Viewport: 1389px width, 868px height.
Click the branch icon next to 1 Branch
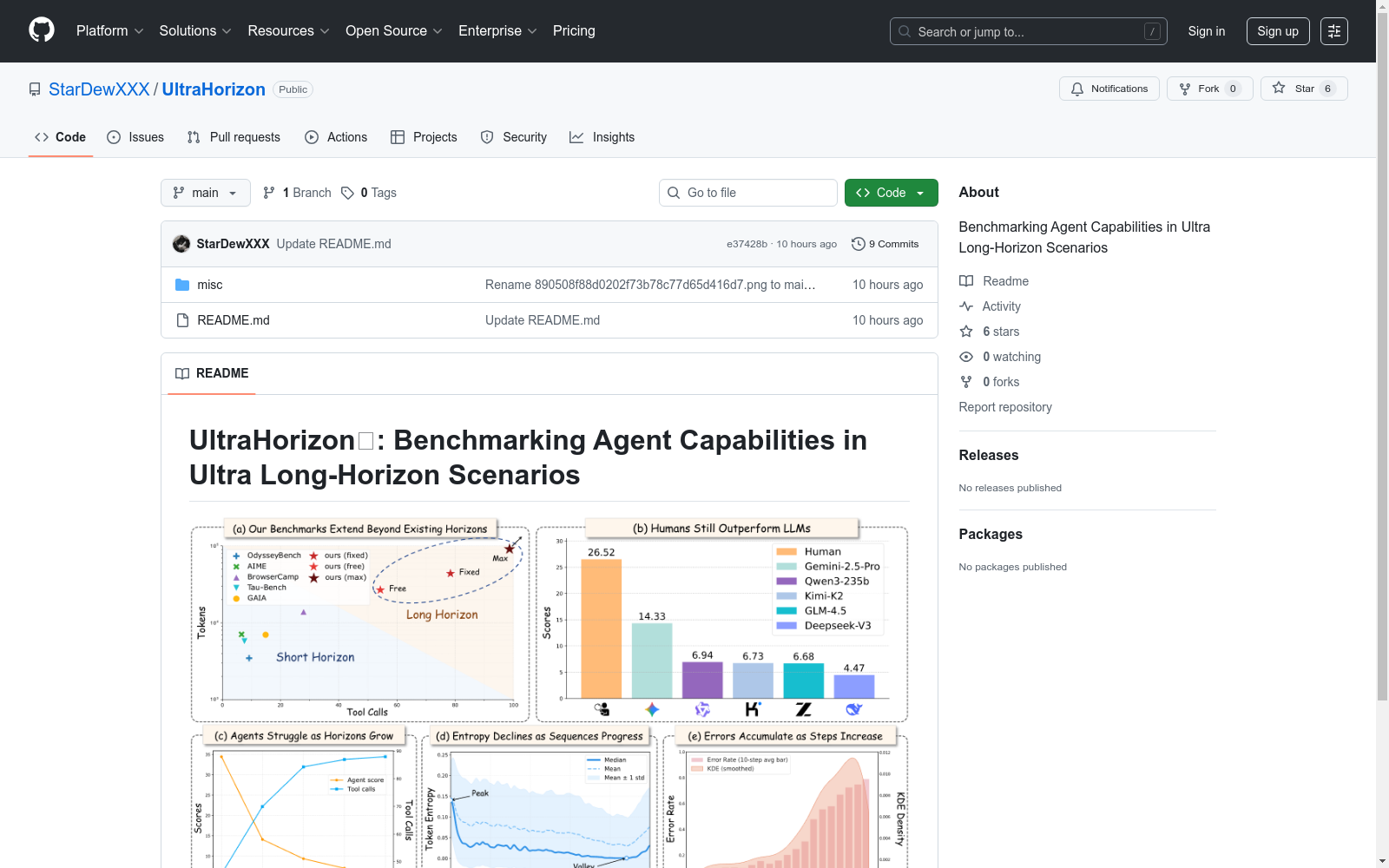(x=269, y=193)
